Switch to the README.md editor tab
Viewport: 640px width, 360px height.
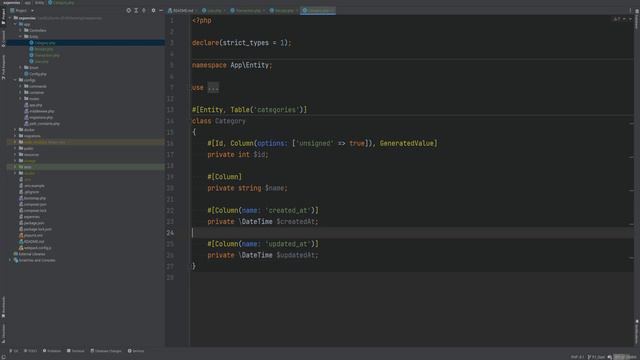(x=182, y=10)
